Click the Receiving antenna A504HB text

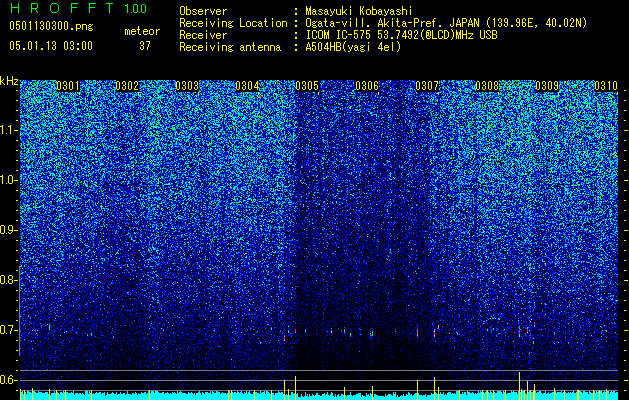[x=290, y=47]
